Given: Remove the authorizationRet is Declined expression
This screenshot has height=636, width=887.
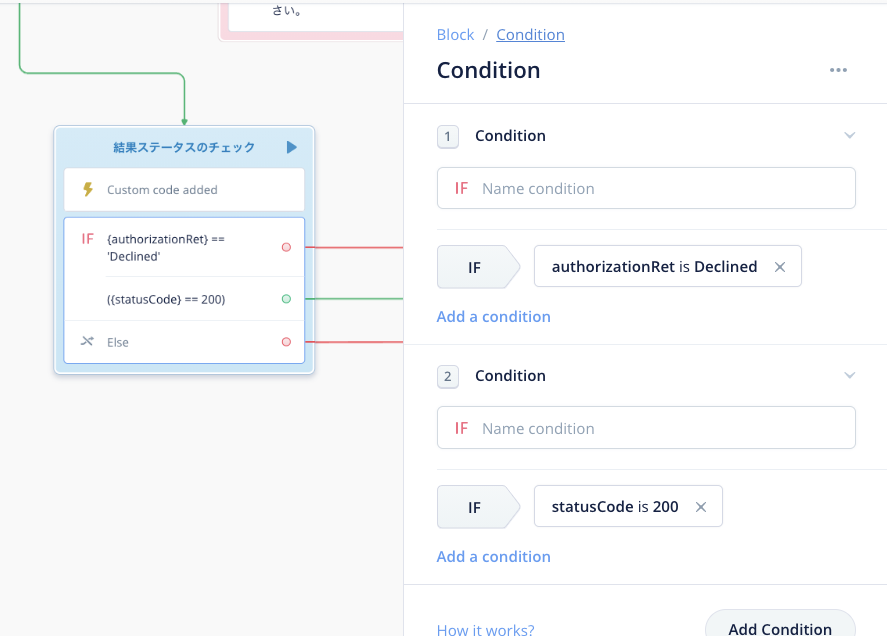Looking at the screenshot, I should pos(780,267).
